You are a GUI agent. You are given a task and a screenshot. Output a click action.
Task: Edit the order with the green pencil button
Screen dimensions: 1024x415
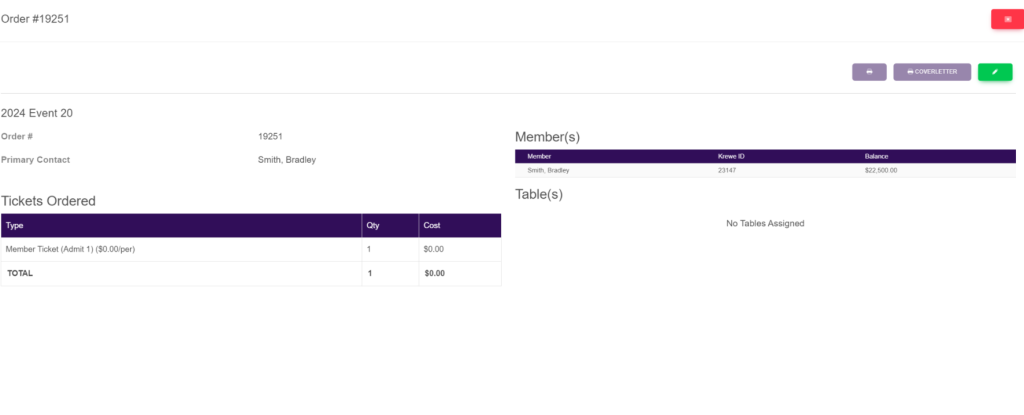[x=994, y=72]
